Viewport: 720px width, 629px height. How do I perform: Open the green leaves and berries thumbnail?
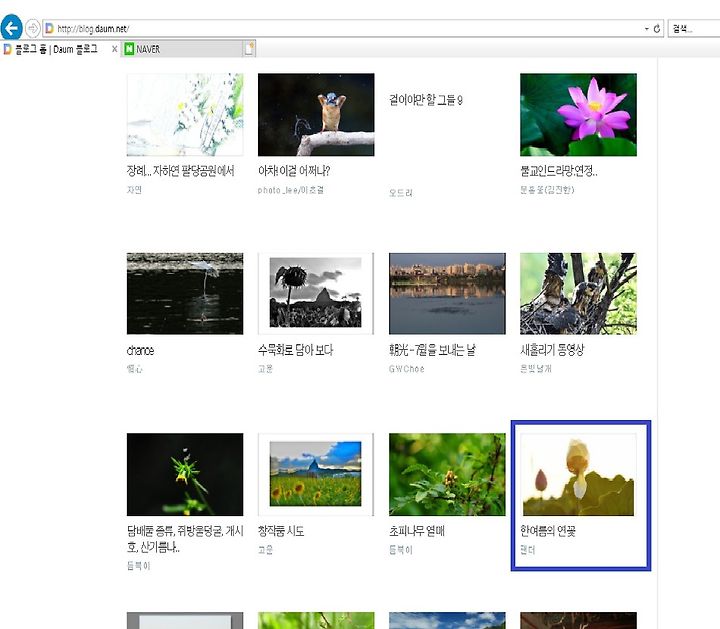coord(447,474)
